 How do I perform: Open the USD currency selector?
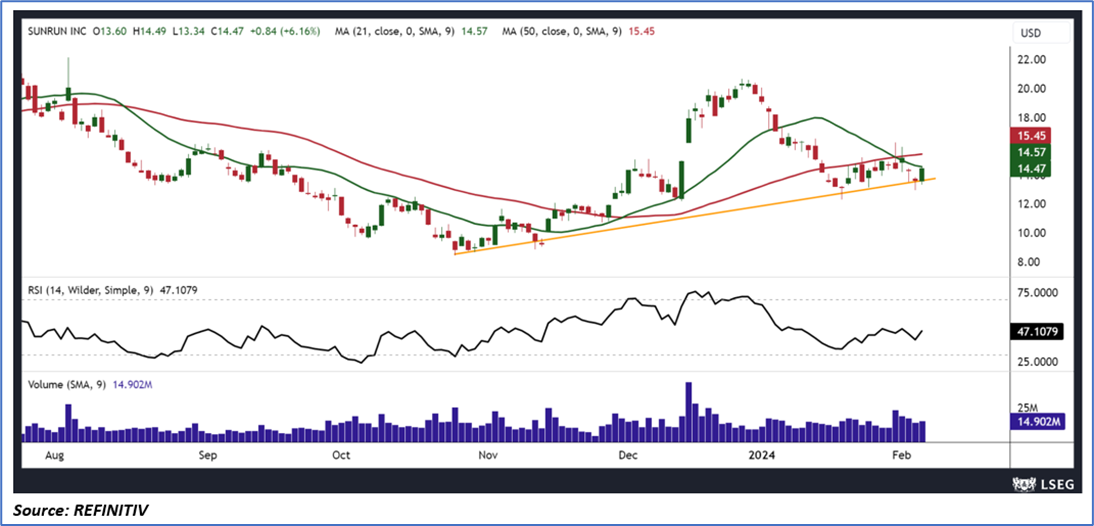click(x=1041, y=32)
